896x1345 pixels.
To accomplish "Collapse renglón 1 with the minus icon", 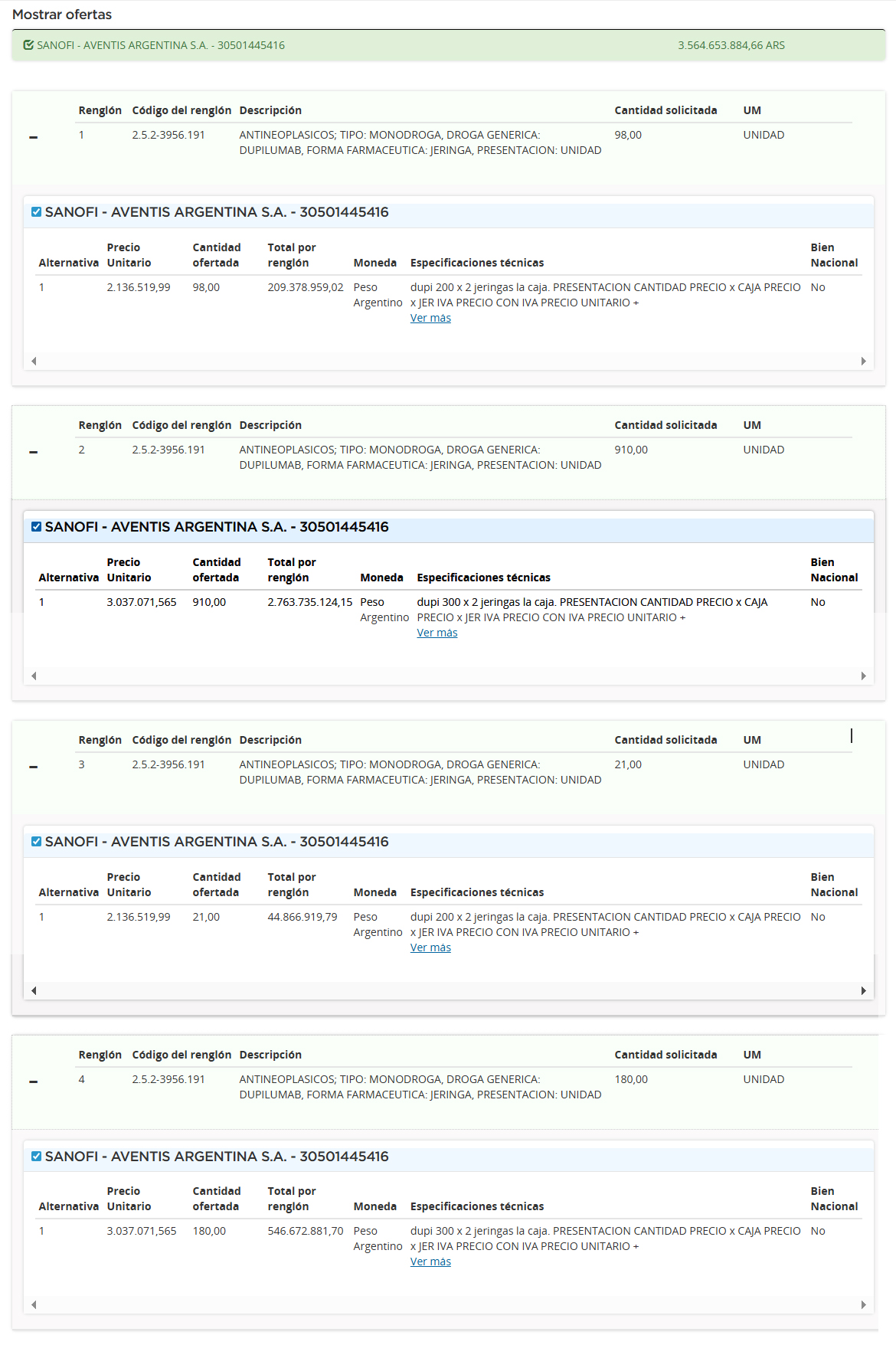I will (33, 137).
